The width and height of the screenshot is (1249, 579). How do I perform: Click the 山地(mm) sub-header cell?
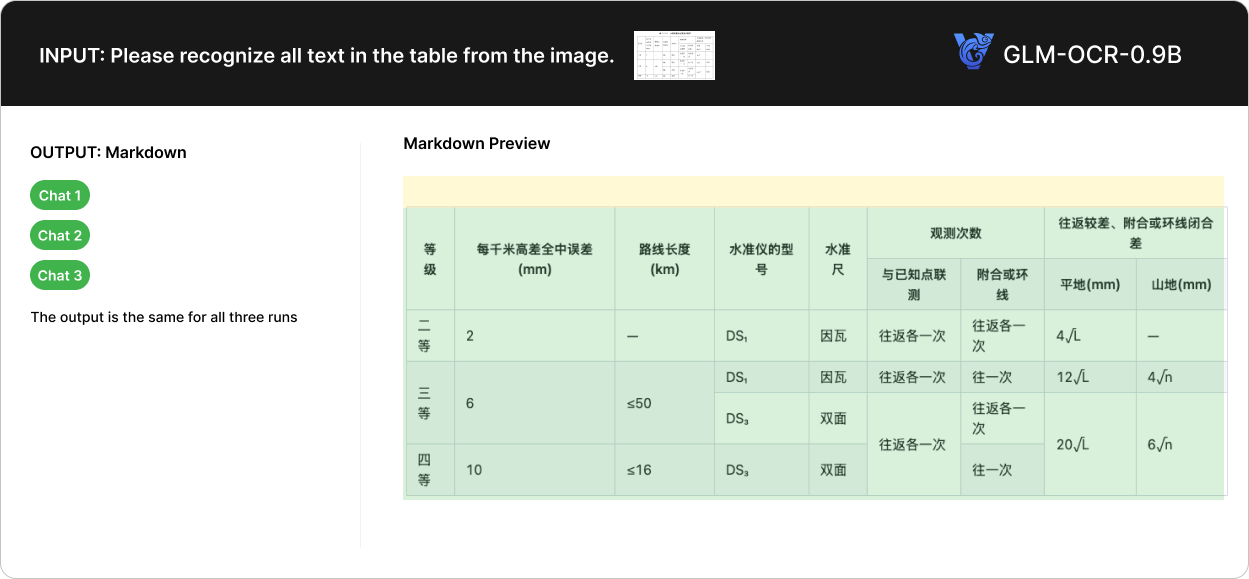[1181, 284]
